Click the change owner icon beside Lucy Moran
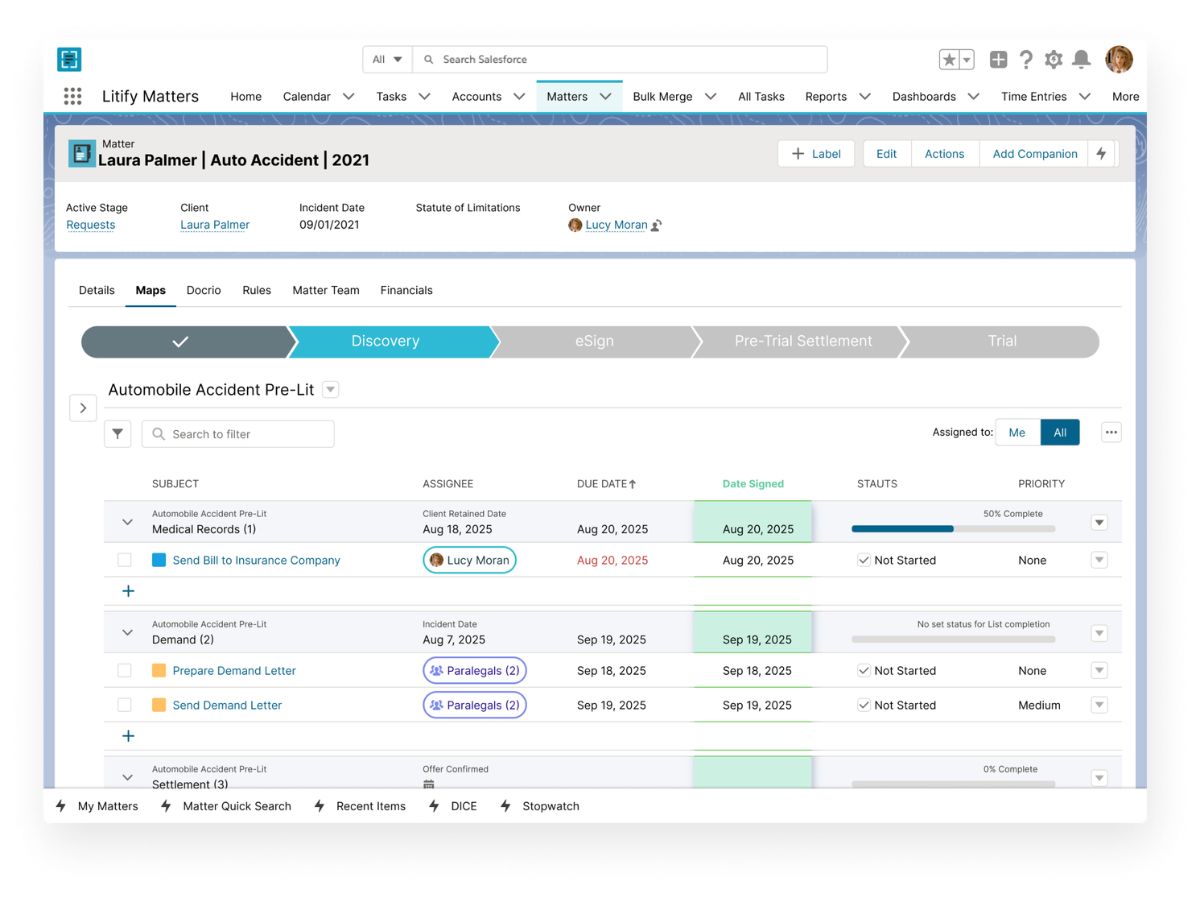1200x900 pixels. coord(657,225)
